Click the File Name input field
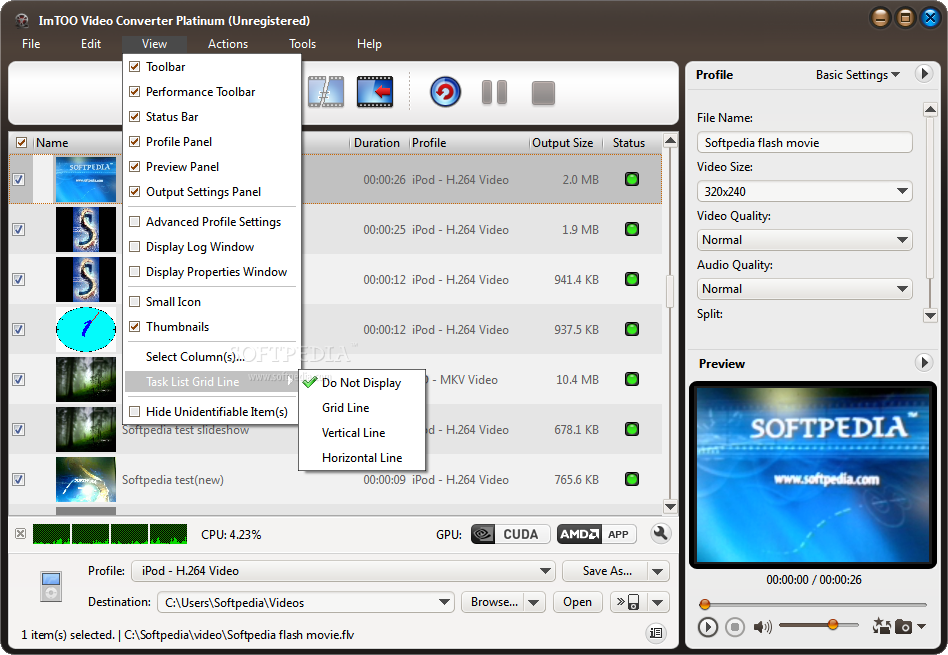This screenshot has height=655, width=948. pos(804,143)
